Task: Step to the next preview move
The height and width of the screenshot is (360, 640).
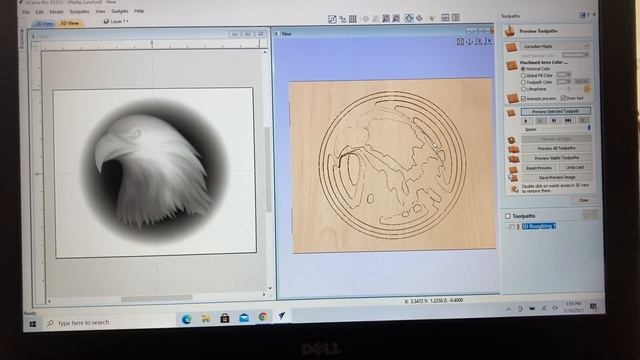Action: pyautogui.click(x=554, y=121)
